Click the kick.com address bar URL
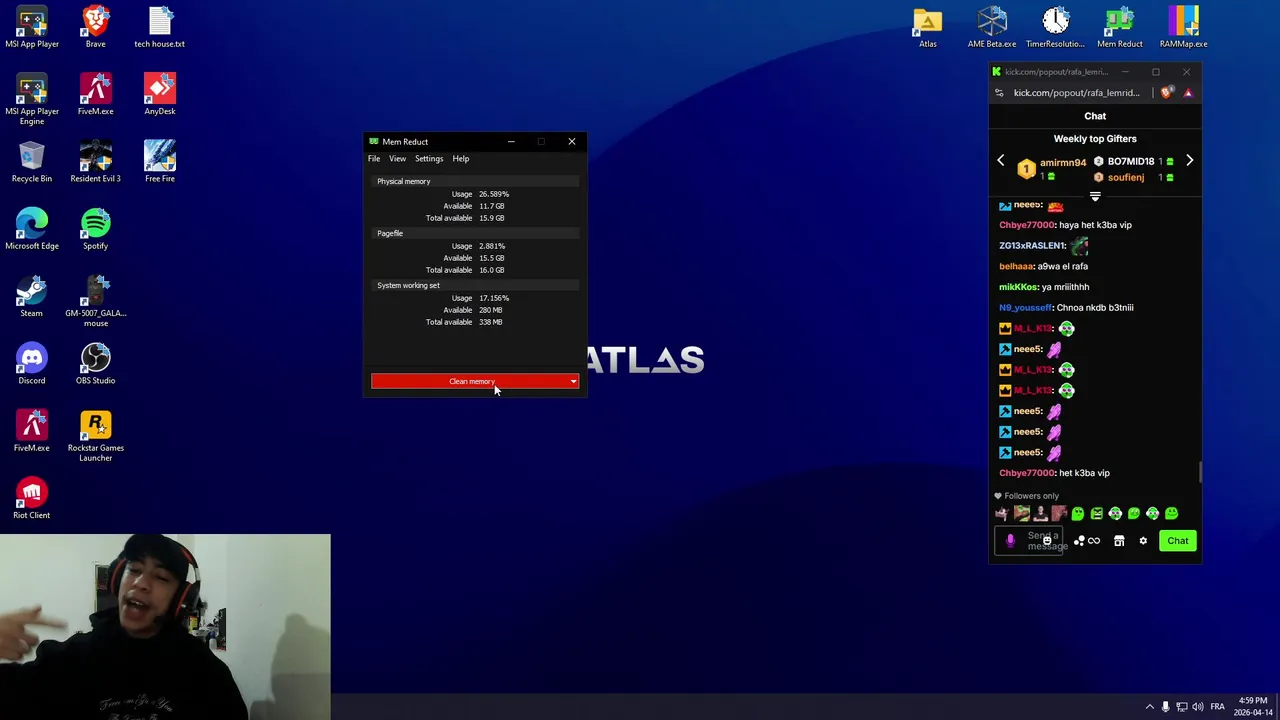The image size is (1280, 720). [1076, 93]
